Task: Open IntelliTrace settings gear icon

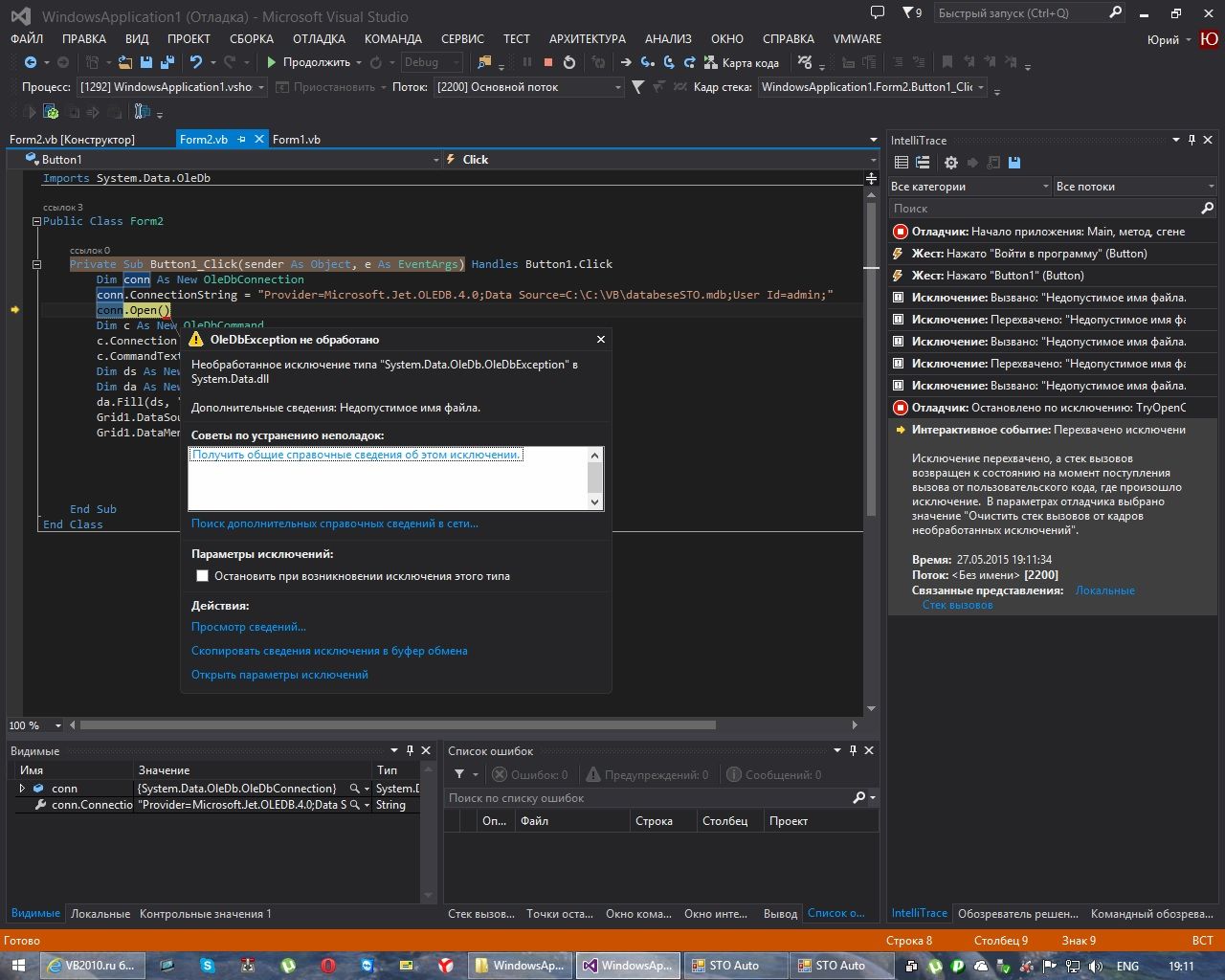Action: click(x=950, y=163)
